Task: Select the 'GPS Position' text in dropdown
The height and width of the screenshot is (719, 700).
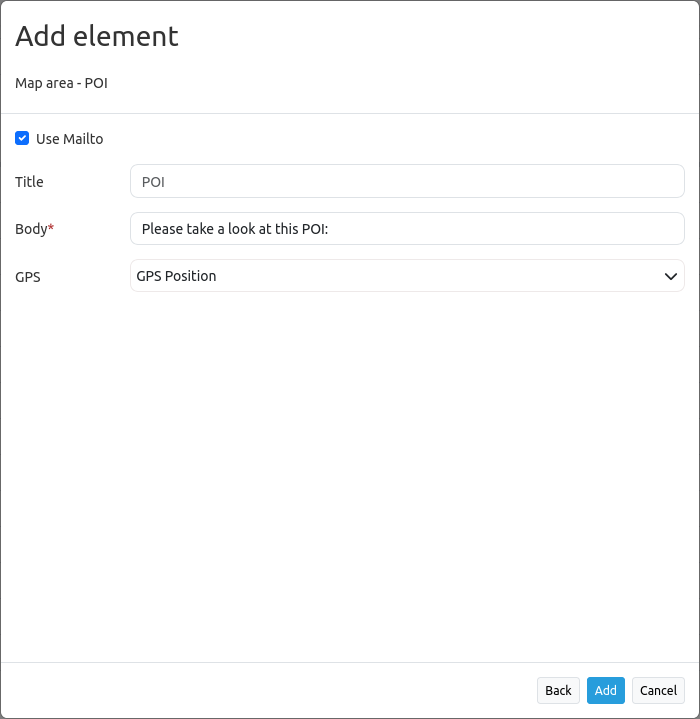Action: click(x=176, y=276)
